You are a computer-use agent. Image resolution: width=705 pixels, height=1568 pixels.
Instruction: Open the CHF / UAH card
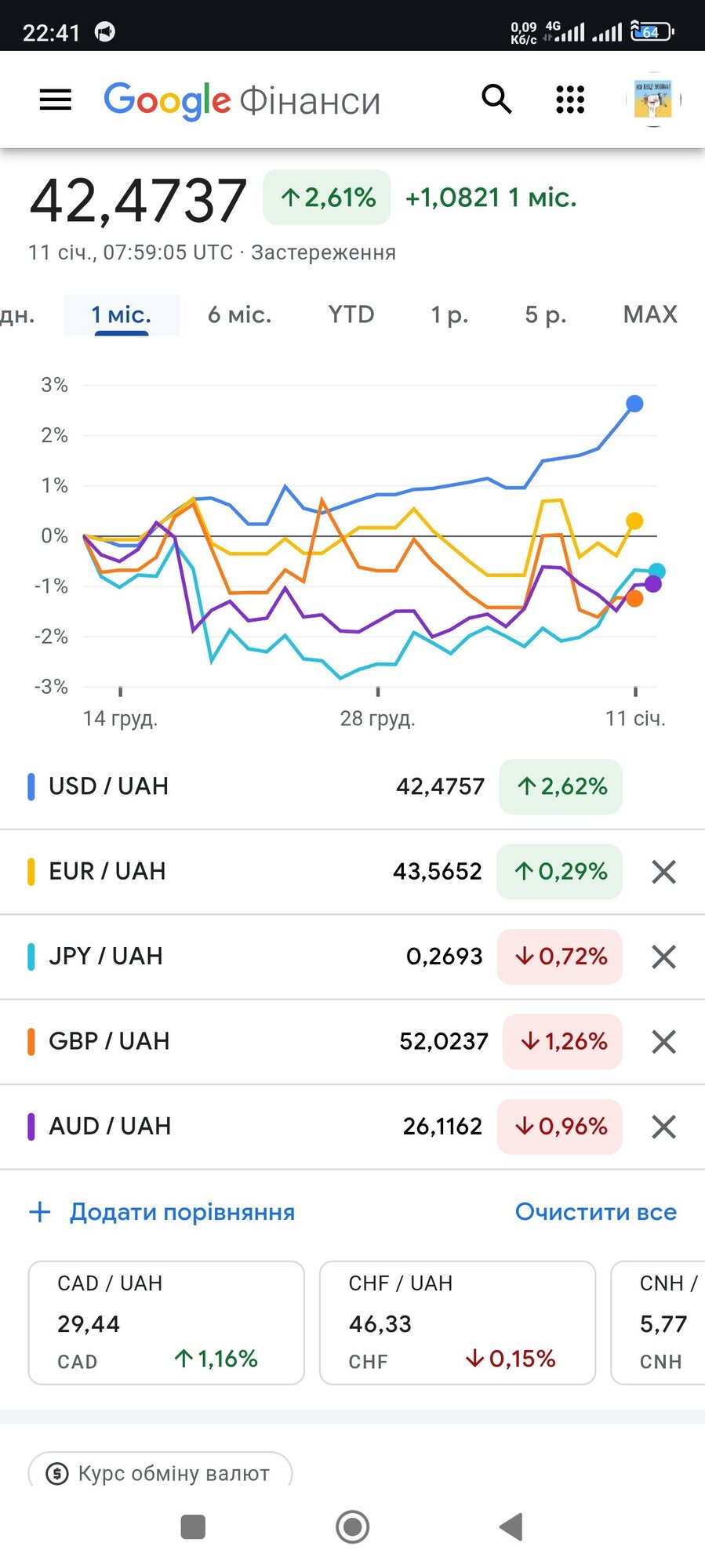click(457, 1323)
